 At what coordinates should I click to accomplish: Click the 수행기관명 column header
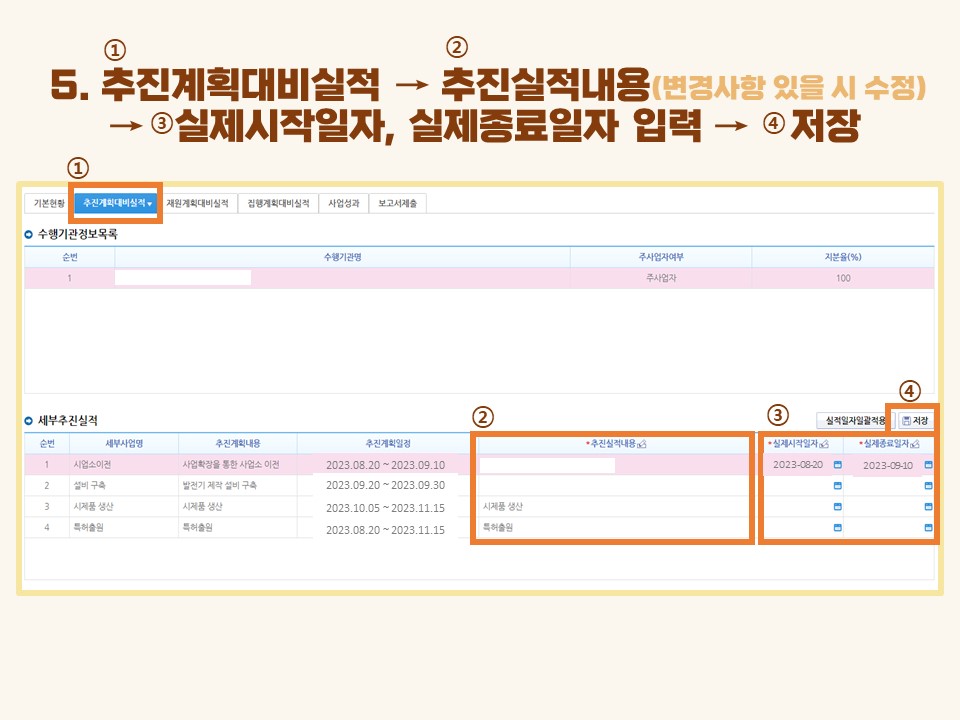click(x=342, y=257)
